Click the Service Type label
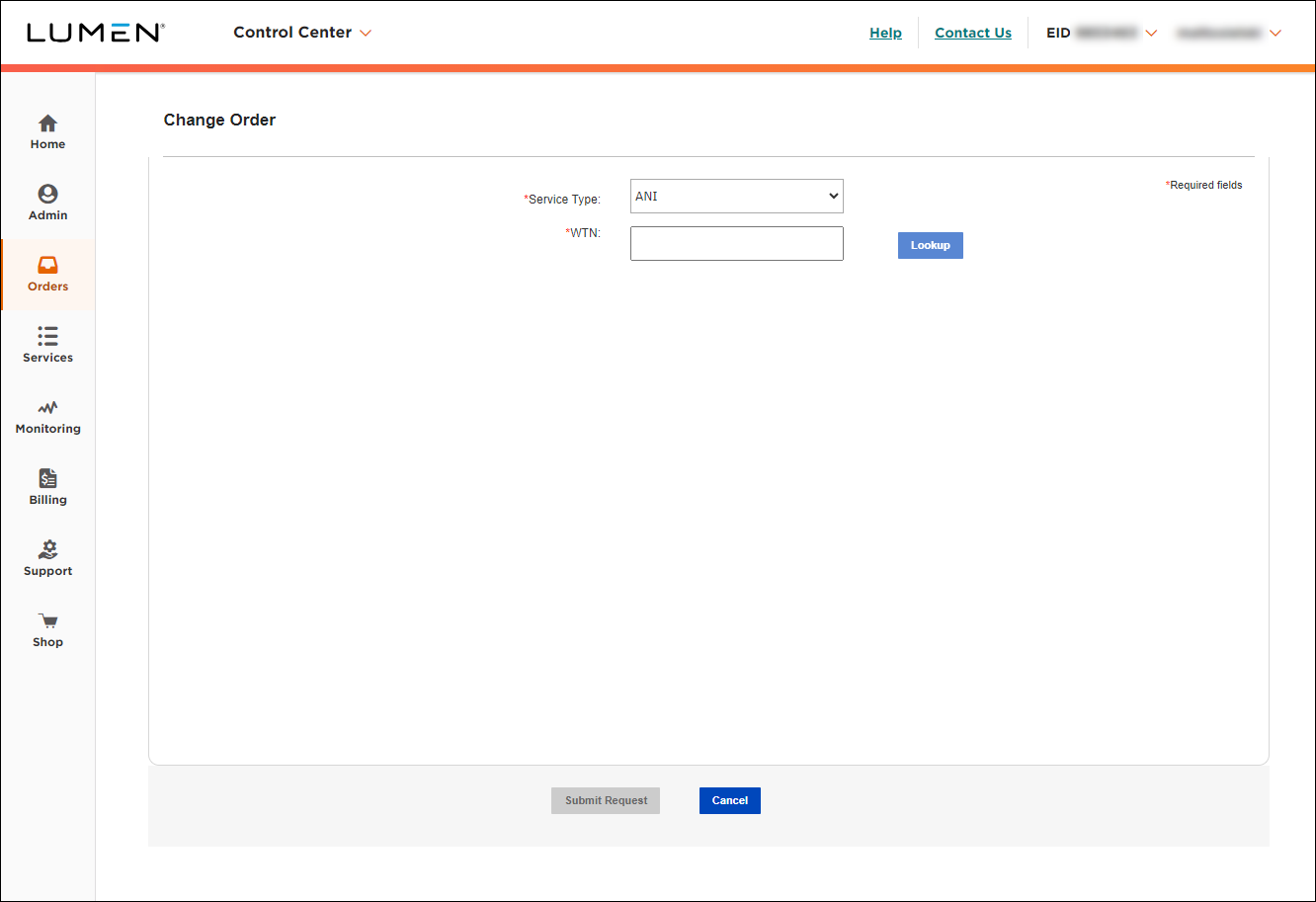This screenshot has width=1316, height=902. click(562, 200)
